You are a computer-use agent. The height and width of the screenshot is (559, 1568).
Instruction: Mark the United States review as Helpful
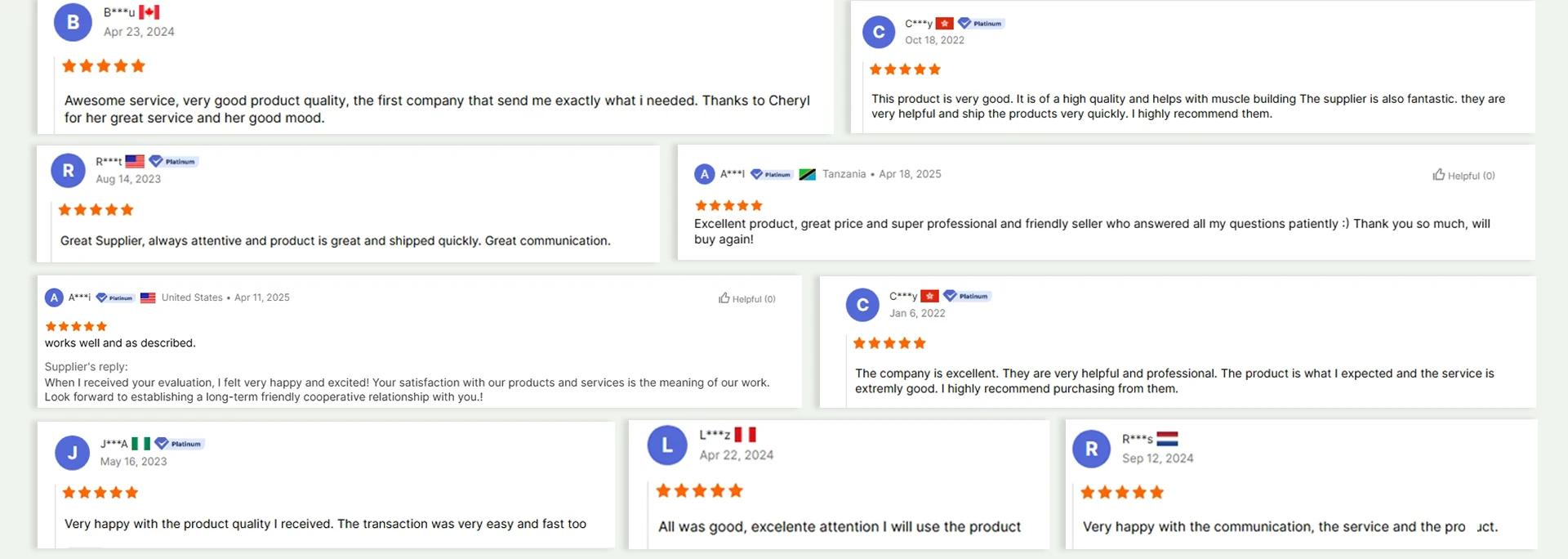(747, 299)
